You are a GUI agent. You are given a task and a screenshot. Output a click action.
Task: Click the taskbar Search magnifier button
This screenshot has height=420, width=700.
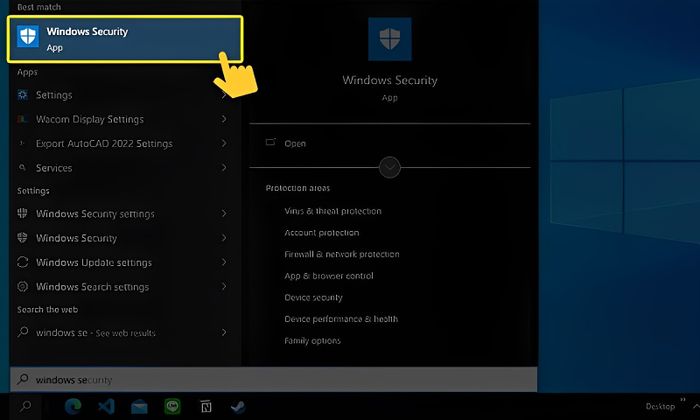pos(26,407)
